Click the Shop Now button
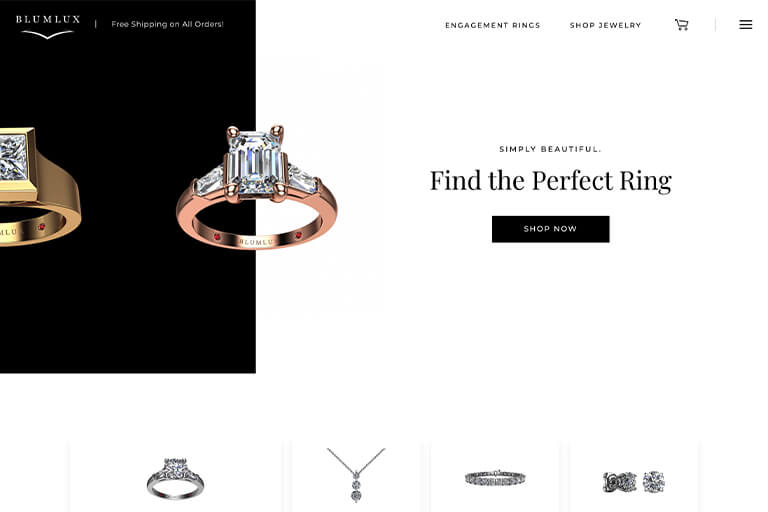 click(551, 229)
